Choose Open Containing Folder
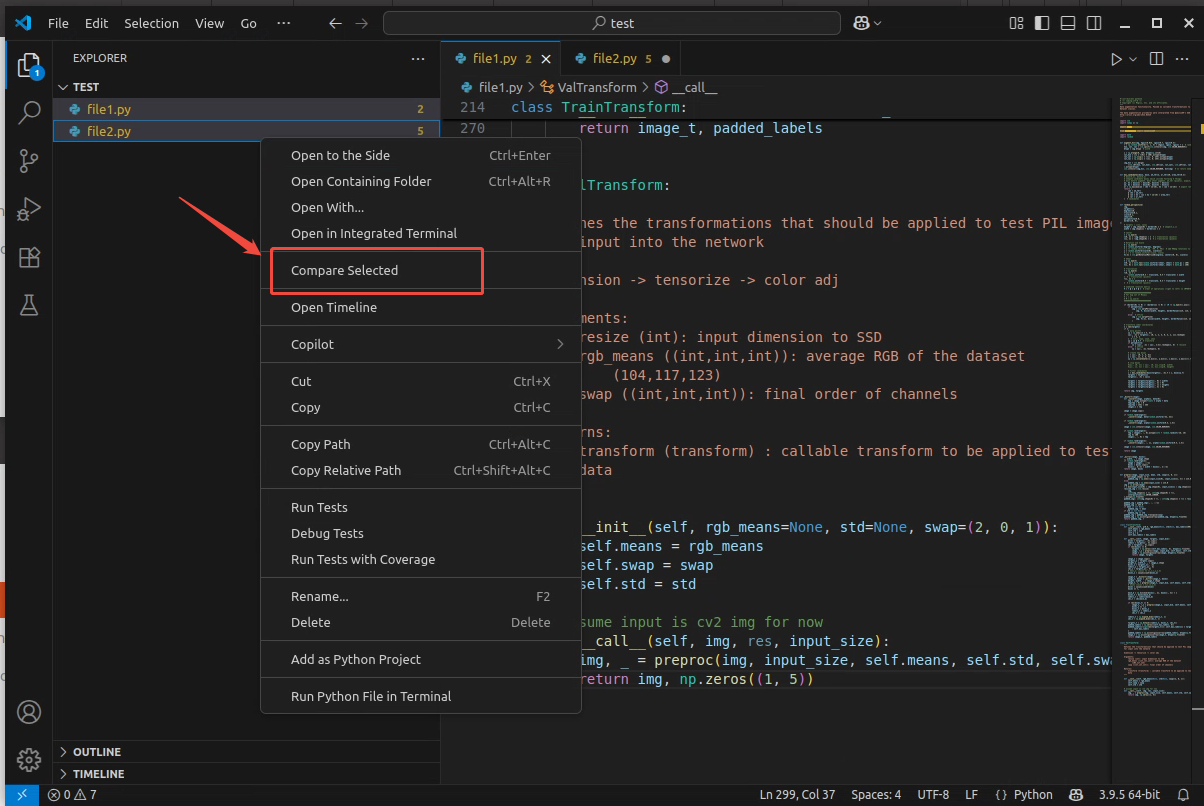Image resolution: width=1204 pixels, height=806 pixels. 421,181
